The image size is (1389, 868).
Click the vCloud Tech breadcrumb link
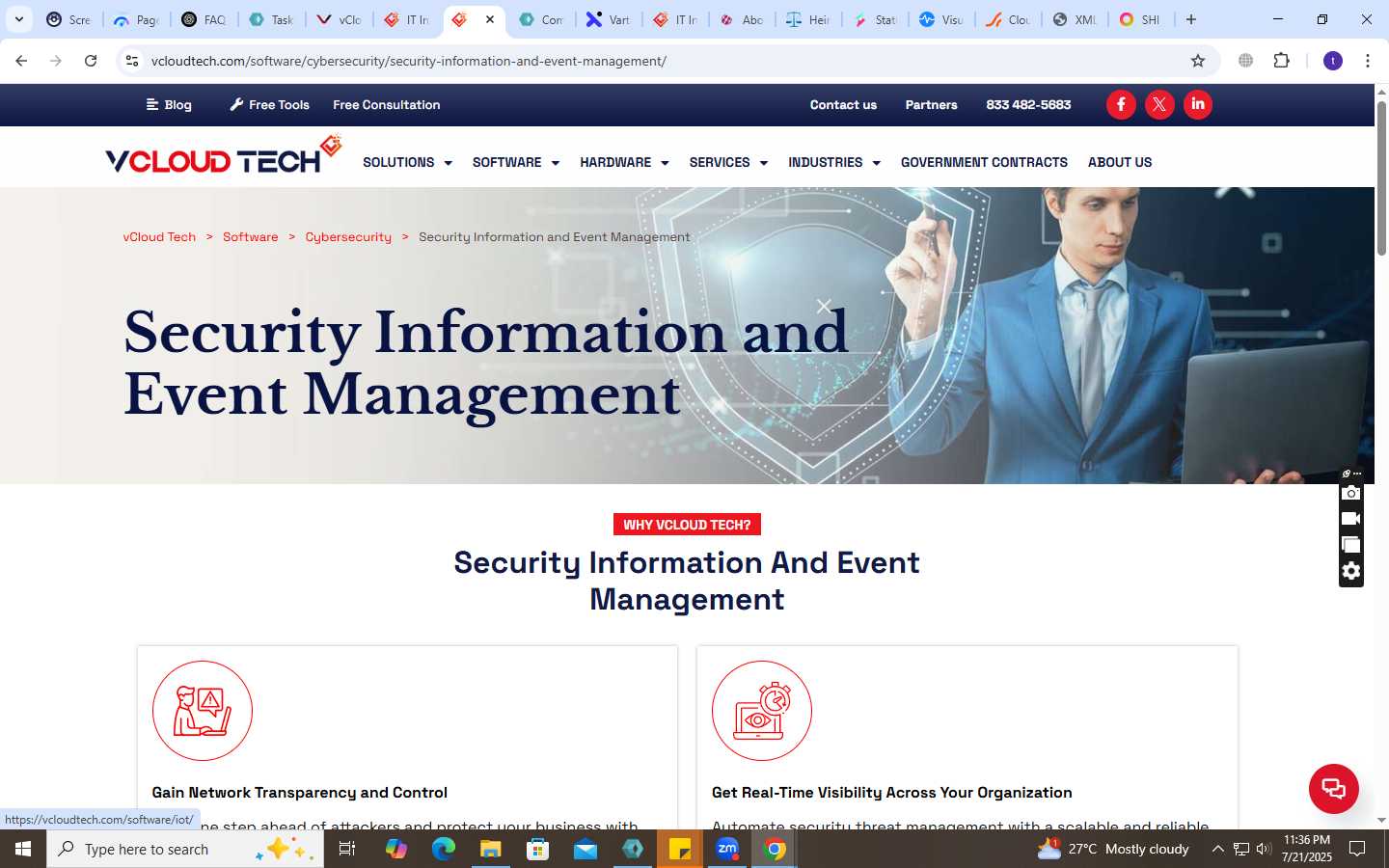click(x=159, y=236)
